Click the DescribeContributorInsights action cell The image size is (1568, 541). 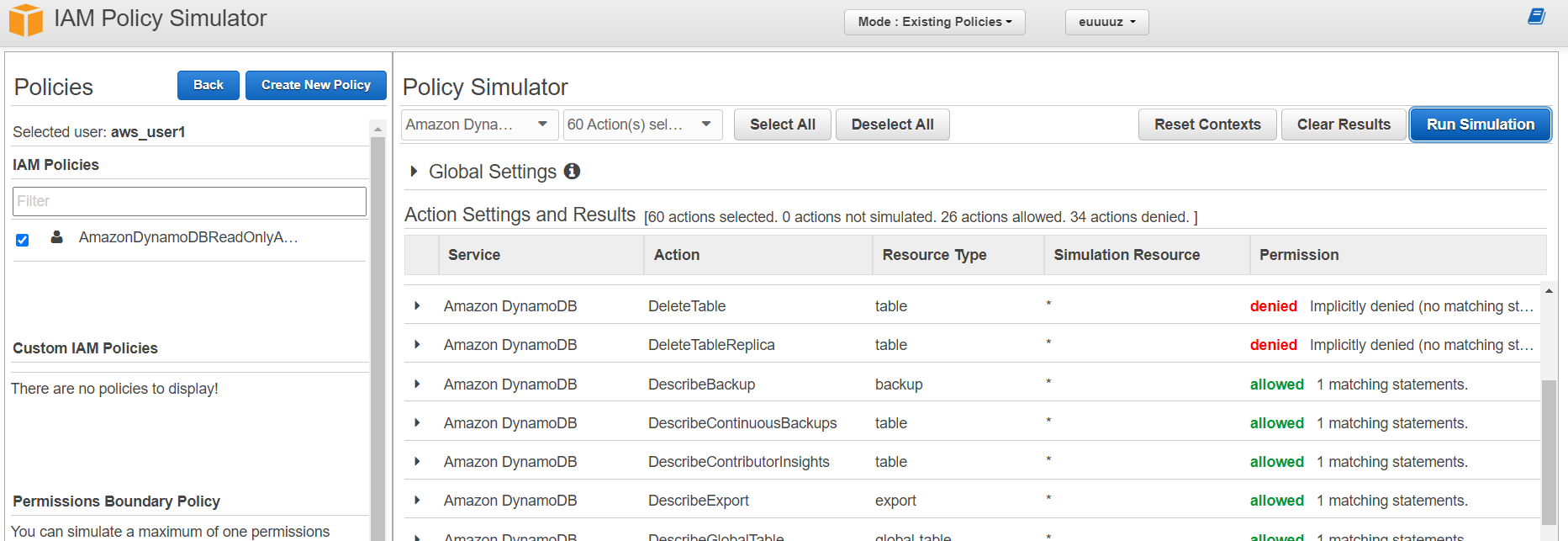click(x=738, y=462)
